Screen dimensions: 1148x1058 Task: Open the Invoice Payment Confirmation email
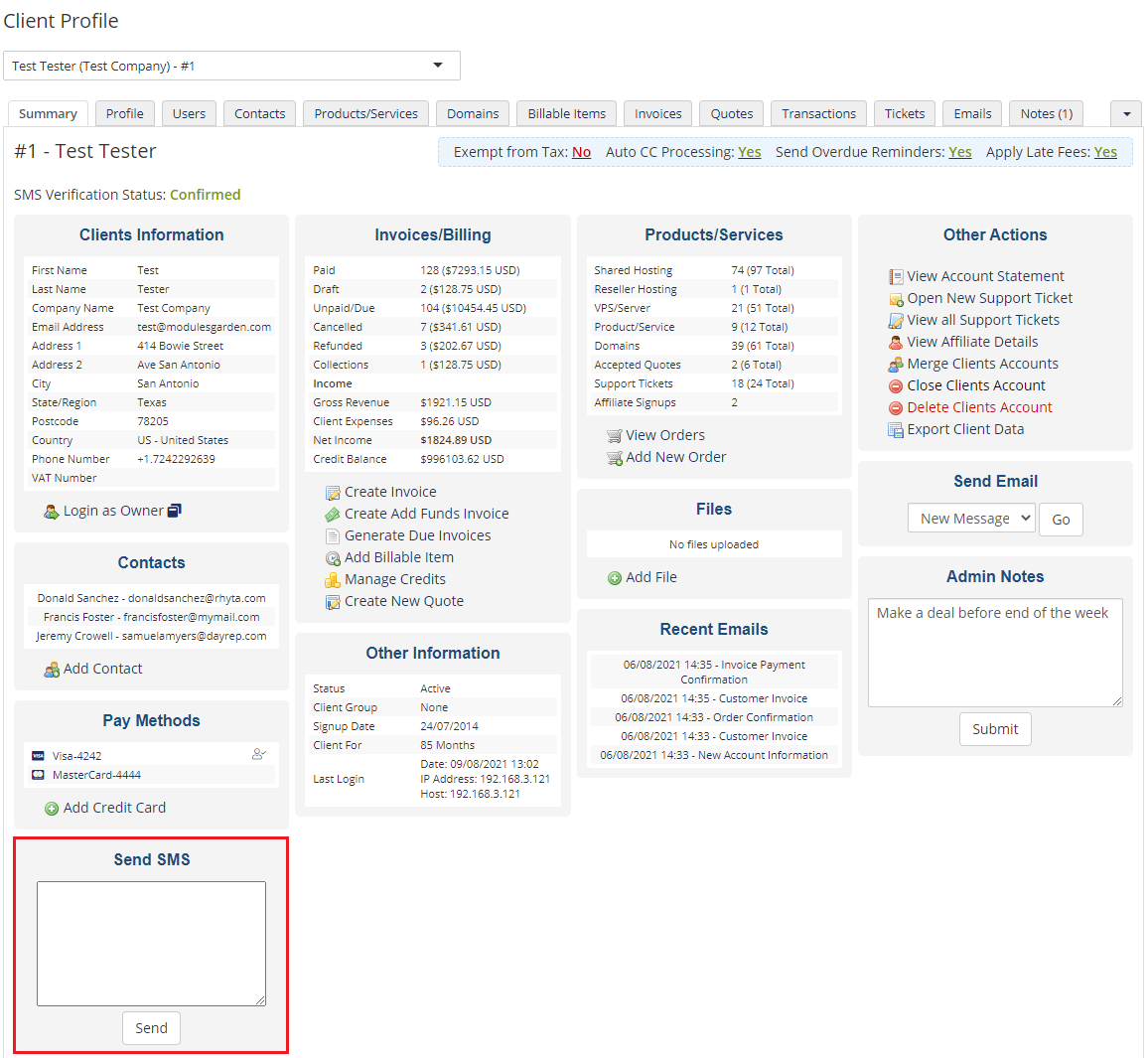(714, 673)
